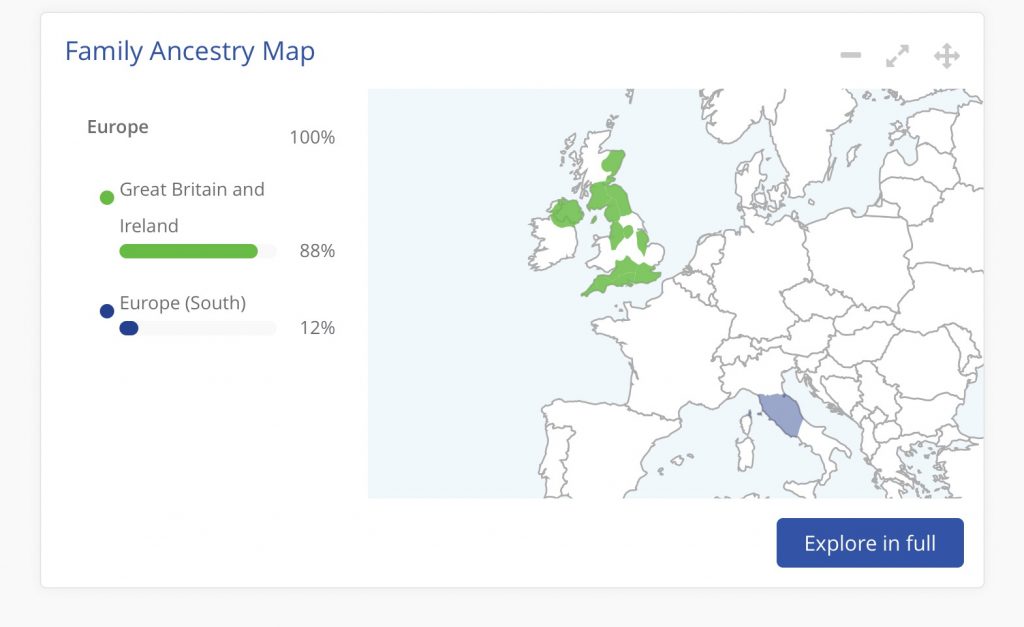The image size is (1024, 627).
Task: Click the Family Ancestry Map title
Action: point(190,52)
